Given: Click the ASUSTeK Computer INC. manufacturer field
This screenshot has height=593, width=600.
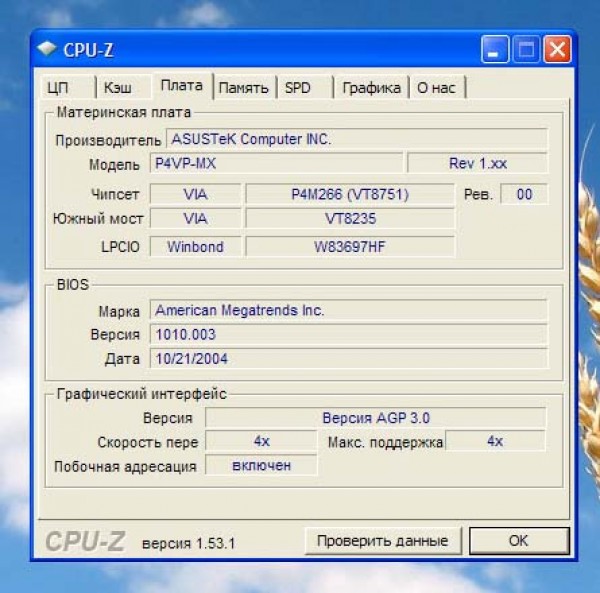Looking at the screenshot, I should coord(357,139).
